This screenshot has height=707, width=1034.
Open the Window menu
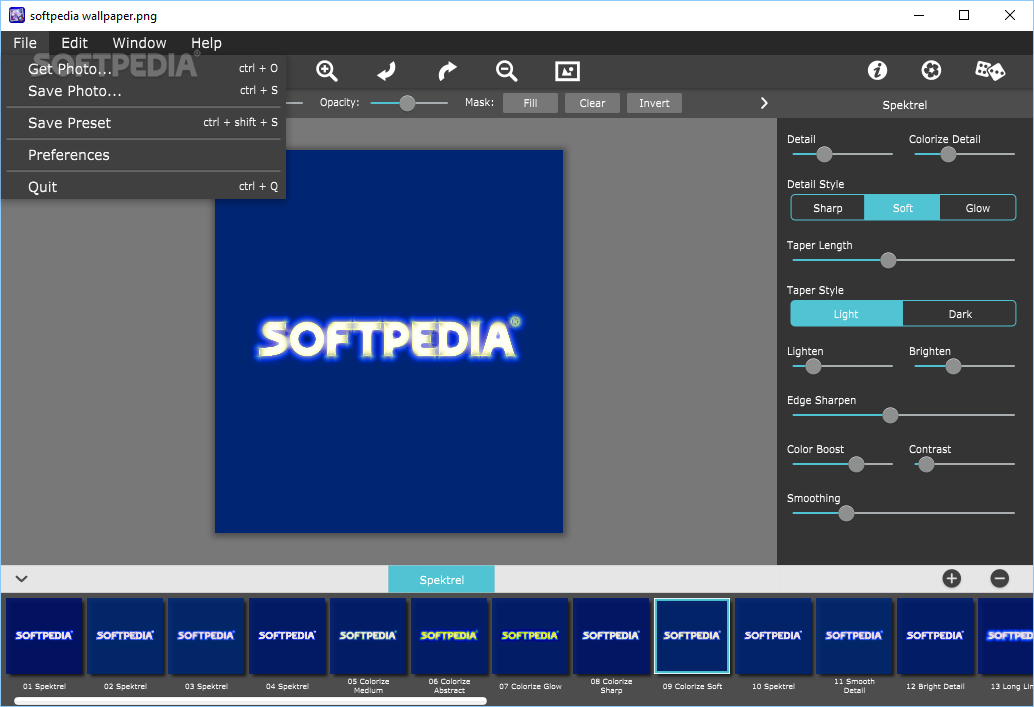tap(139, 43)
